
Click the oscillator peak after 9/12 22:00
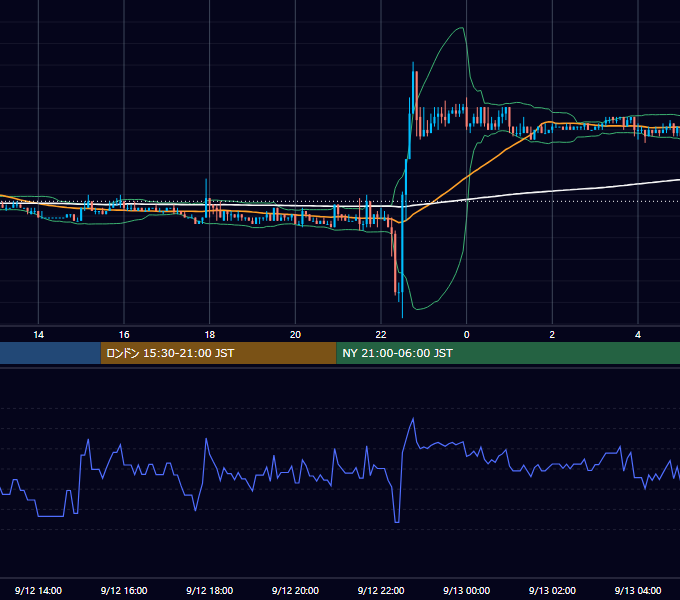(x=413, y=419)
